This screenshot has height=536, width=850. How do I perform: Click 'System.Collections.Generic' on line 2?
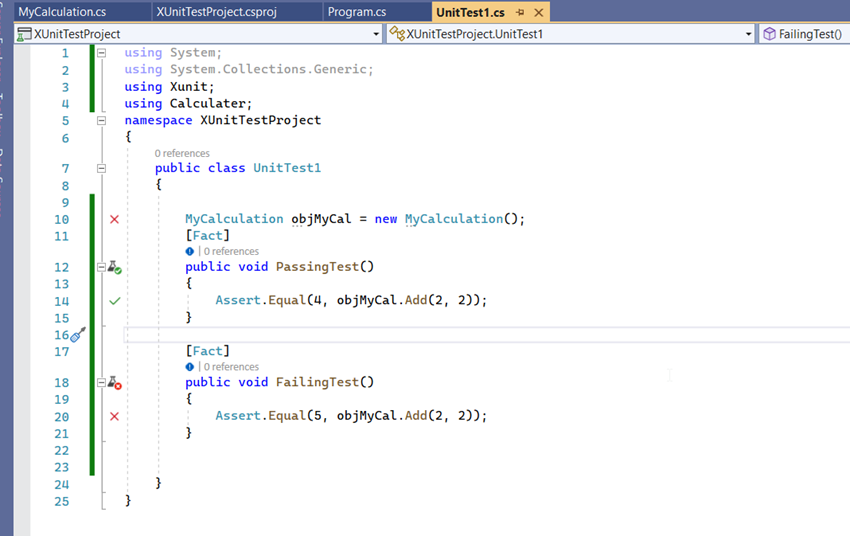point(268,69)
